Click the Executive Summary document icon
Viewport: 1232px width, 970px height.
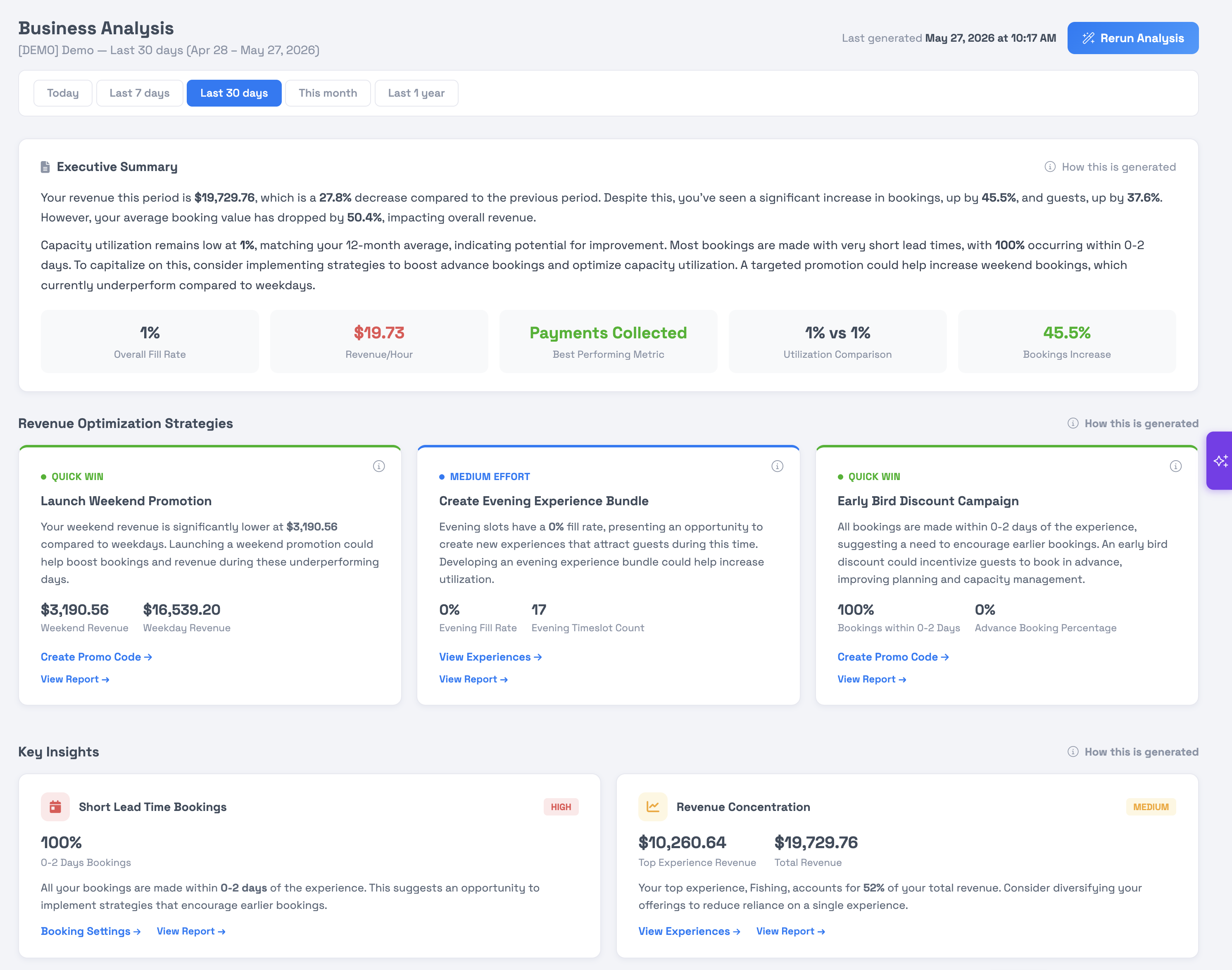coord(45,167)
